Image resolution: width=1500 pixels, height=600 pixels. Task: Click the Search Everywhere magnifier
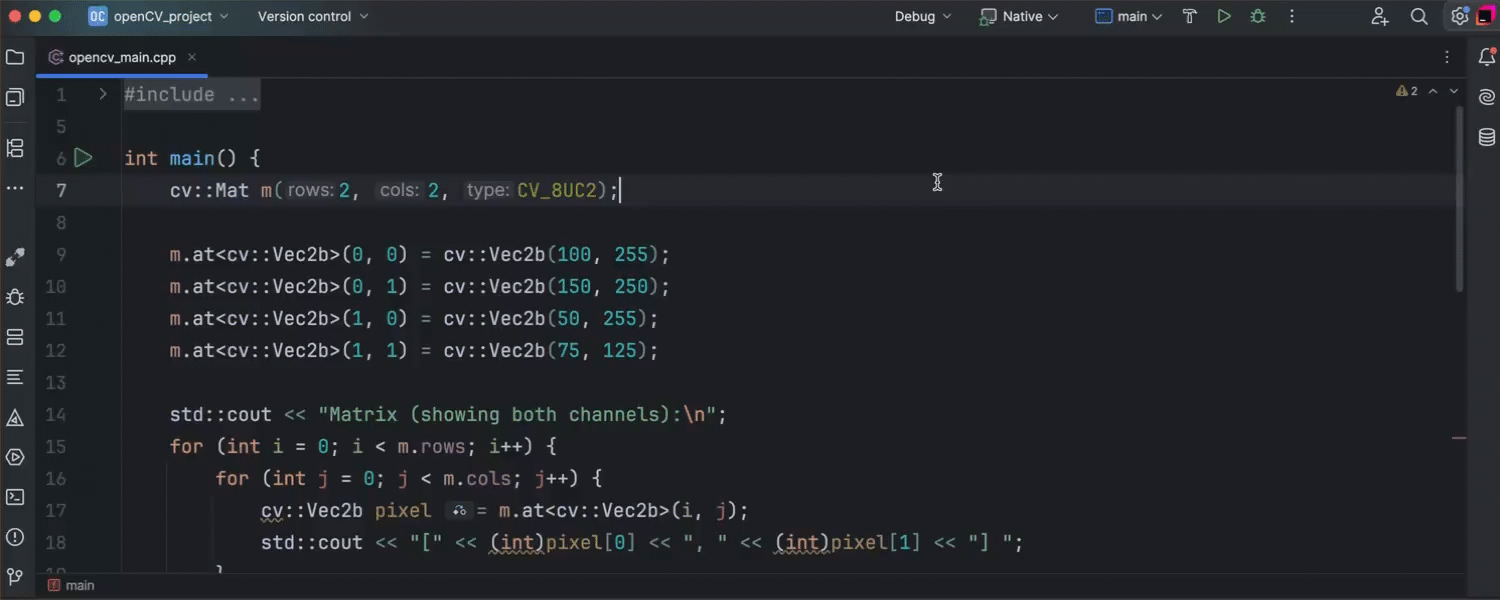[x=1419, y=17]
